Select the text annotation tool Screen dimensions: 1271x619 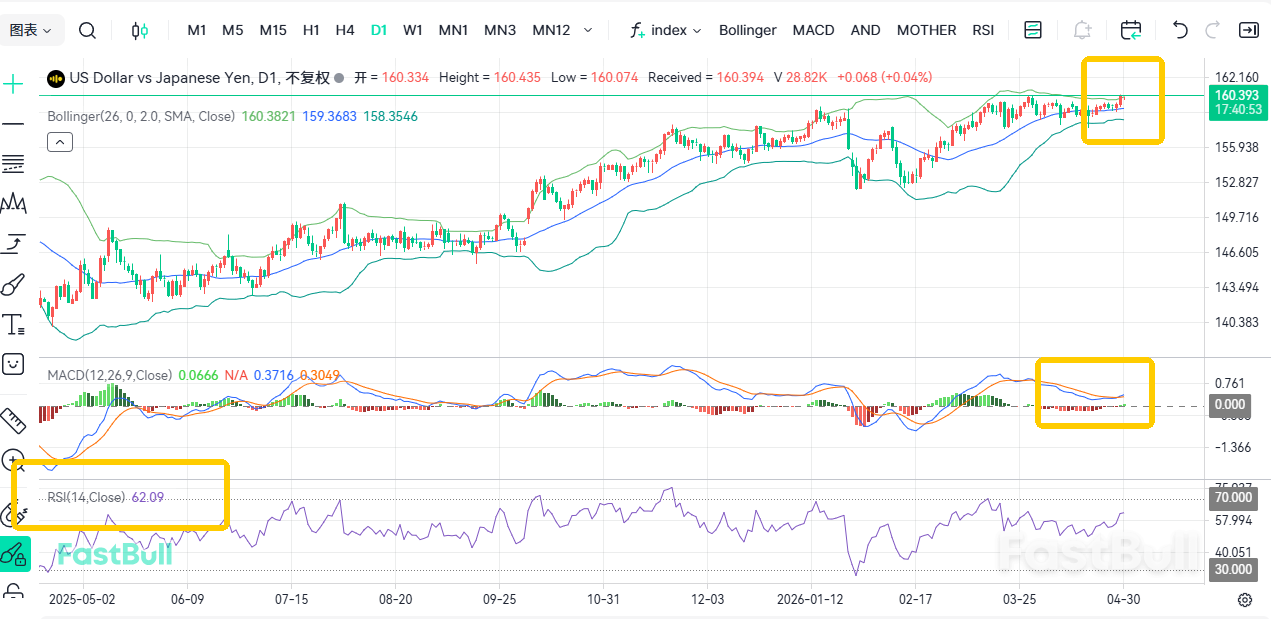click(13, 323)
